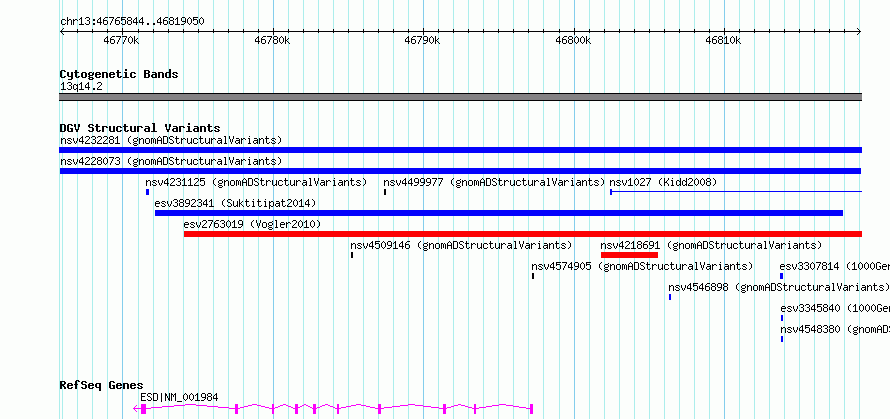
Task: Click the nsv4232281 blue variant bar
Action: point(460,150)
